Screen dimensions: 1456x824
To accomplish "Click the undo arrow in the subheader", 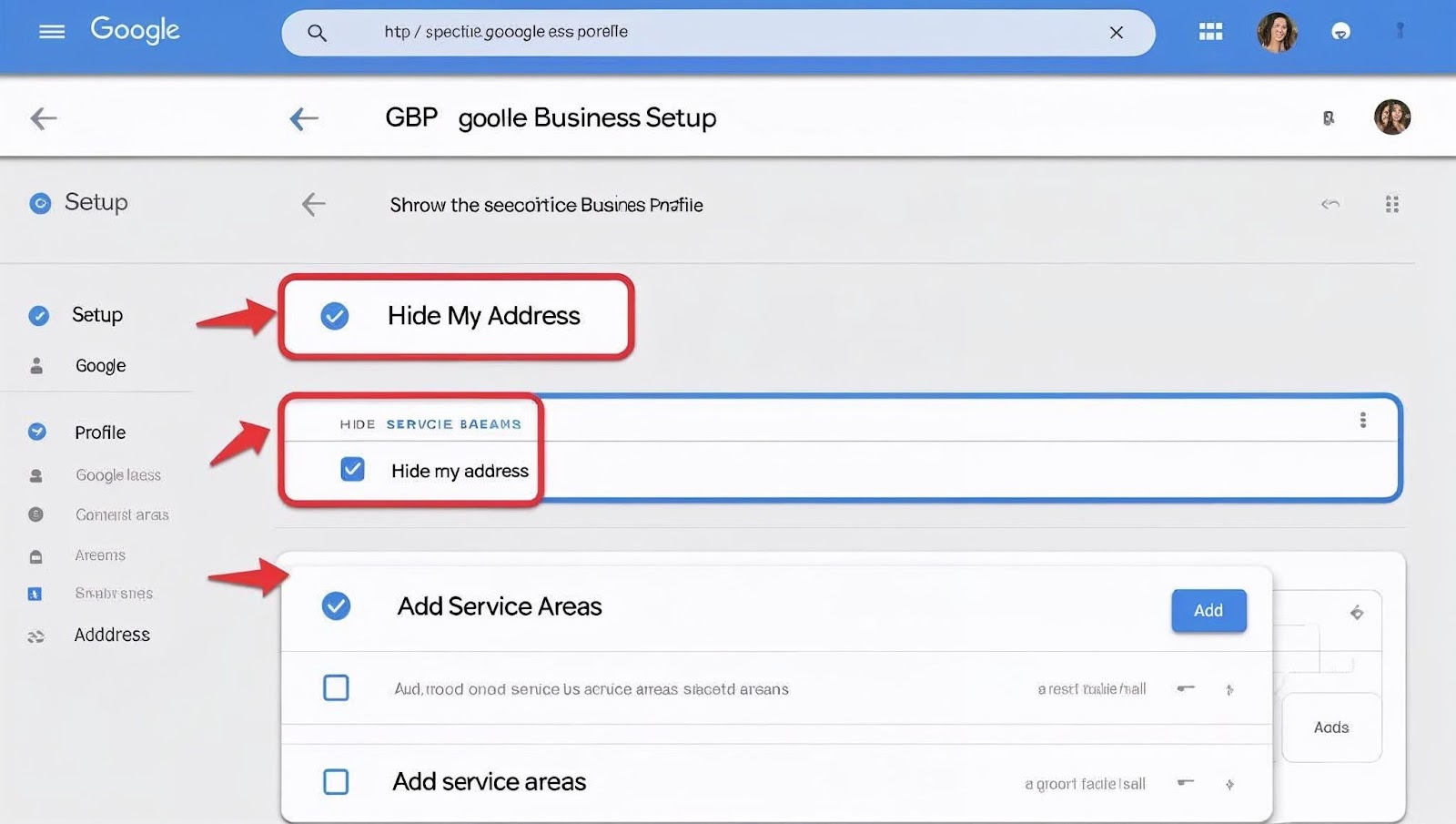I will [x=1330, y=204].
